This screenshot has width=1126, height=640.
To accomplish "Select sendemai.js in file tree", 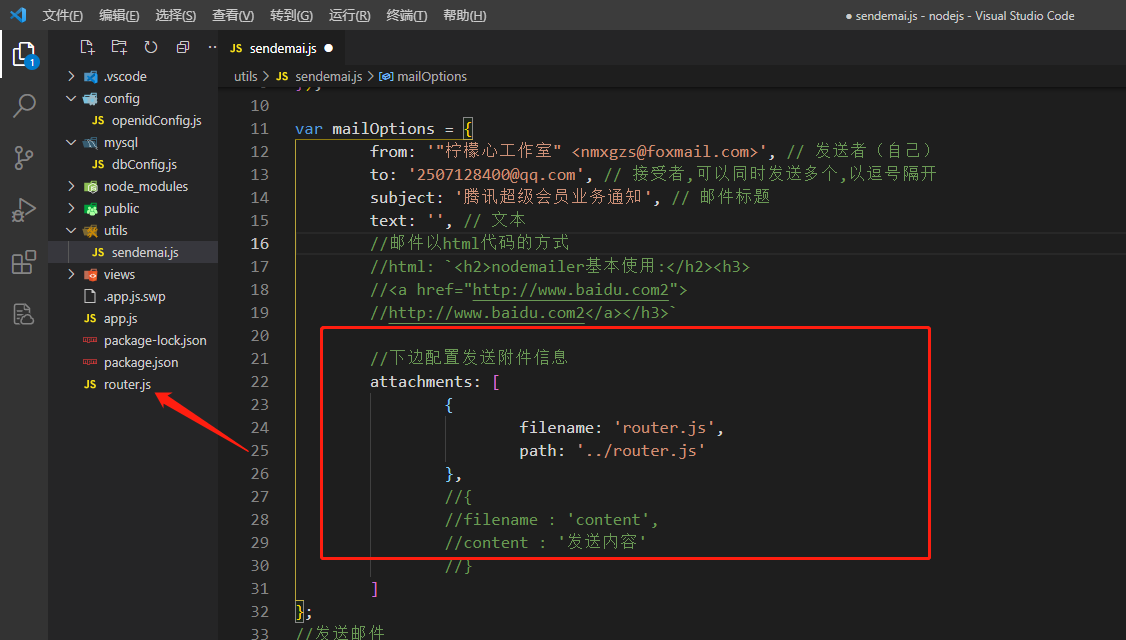I will click(x=144, y=252).
